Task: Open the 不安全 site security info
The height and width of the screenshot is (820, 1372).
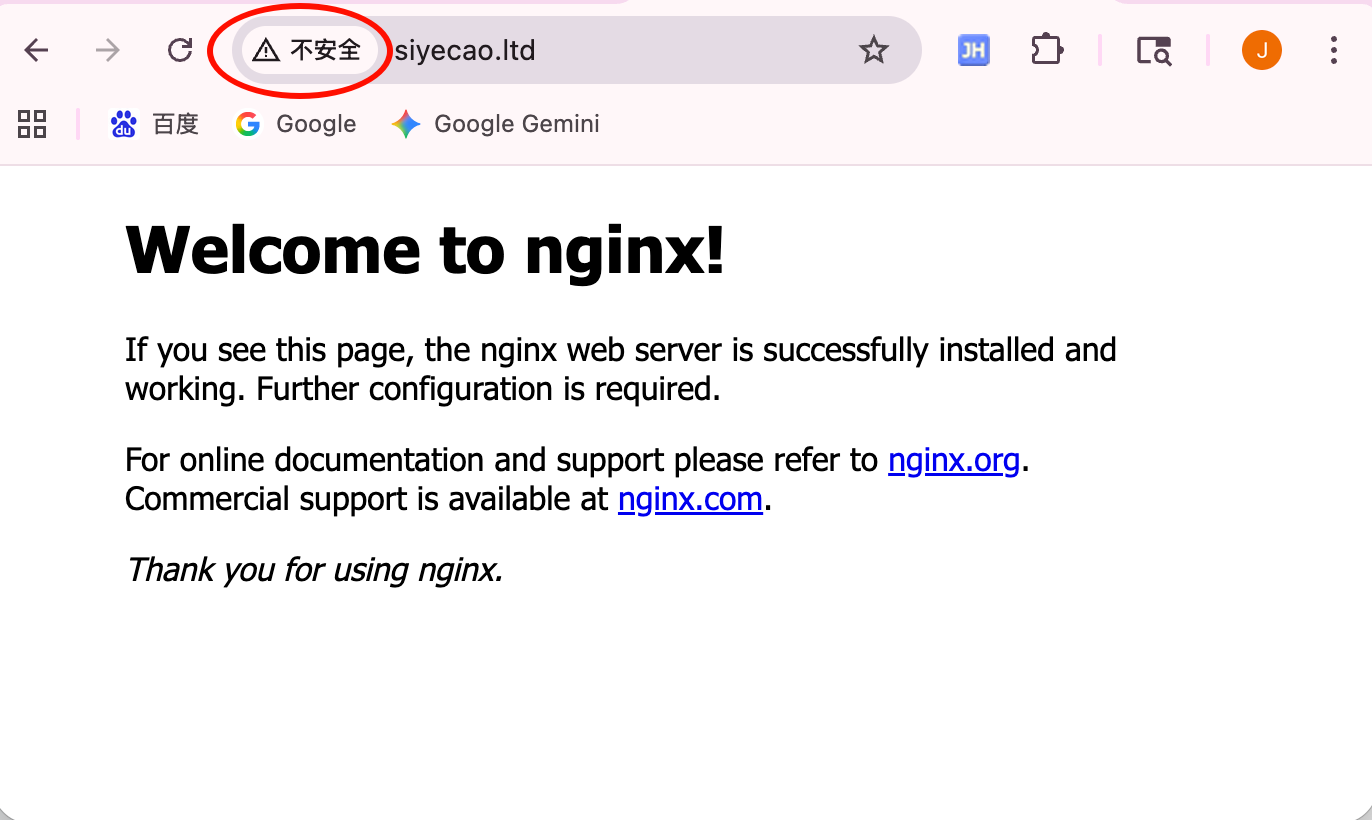Action: [309, 50]
